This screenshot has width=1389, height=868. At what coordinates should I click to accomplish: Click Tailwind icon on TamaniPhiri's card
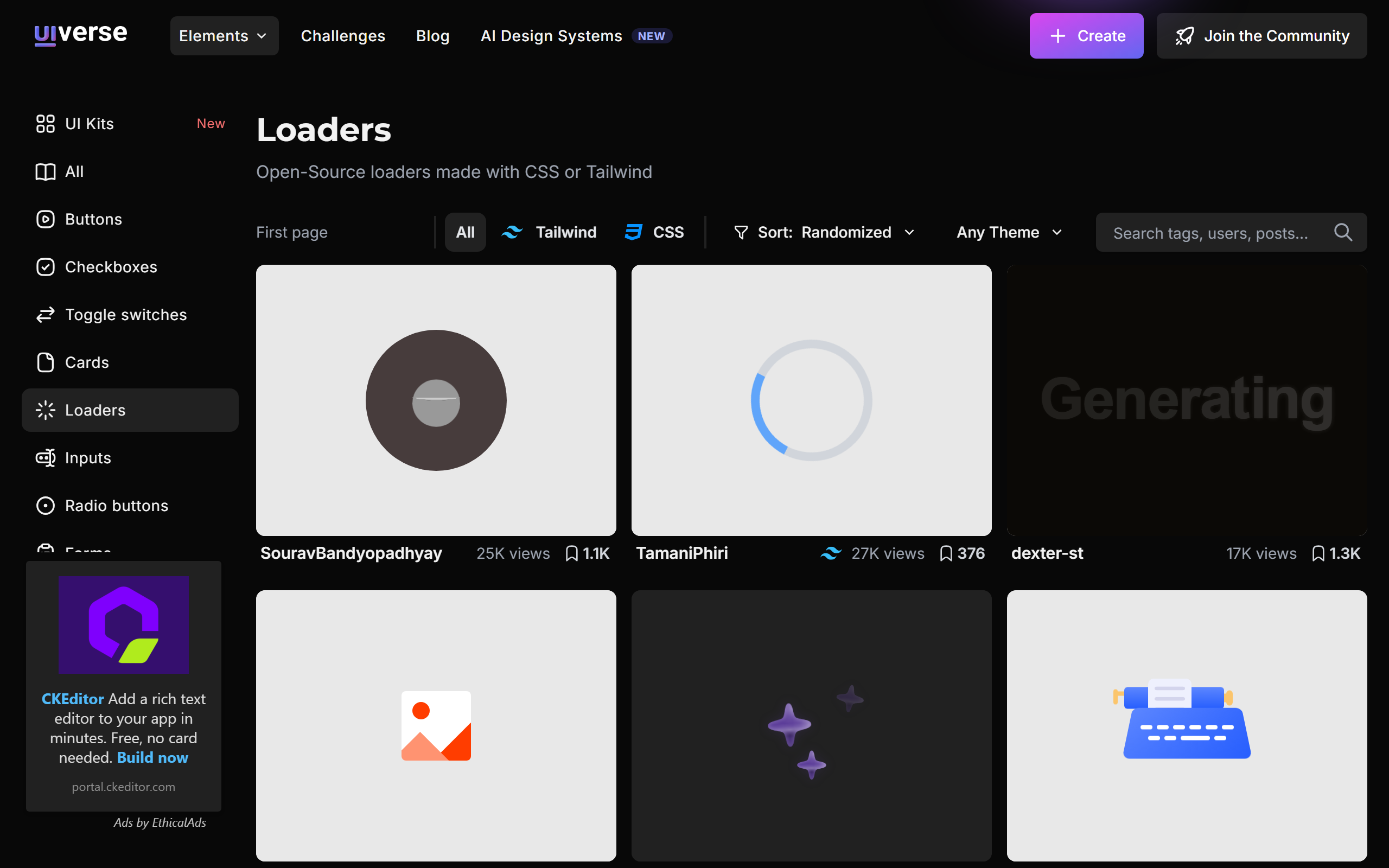tap(831, 553)
